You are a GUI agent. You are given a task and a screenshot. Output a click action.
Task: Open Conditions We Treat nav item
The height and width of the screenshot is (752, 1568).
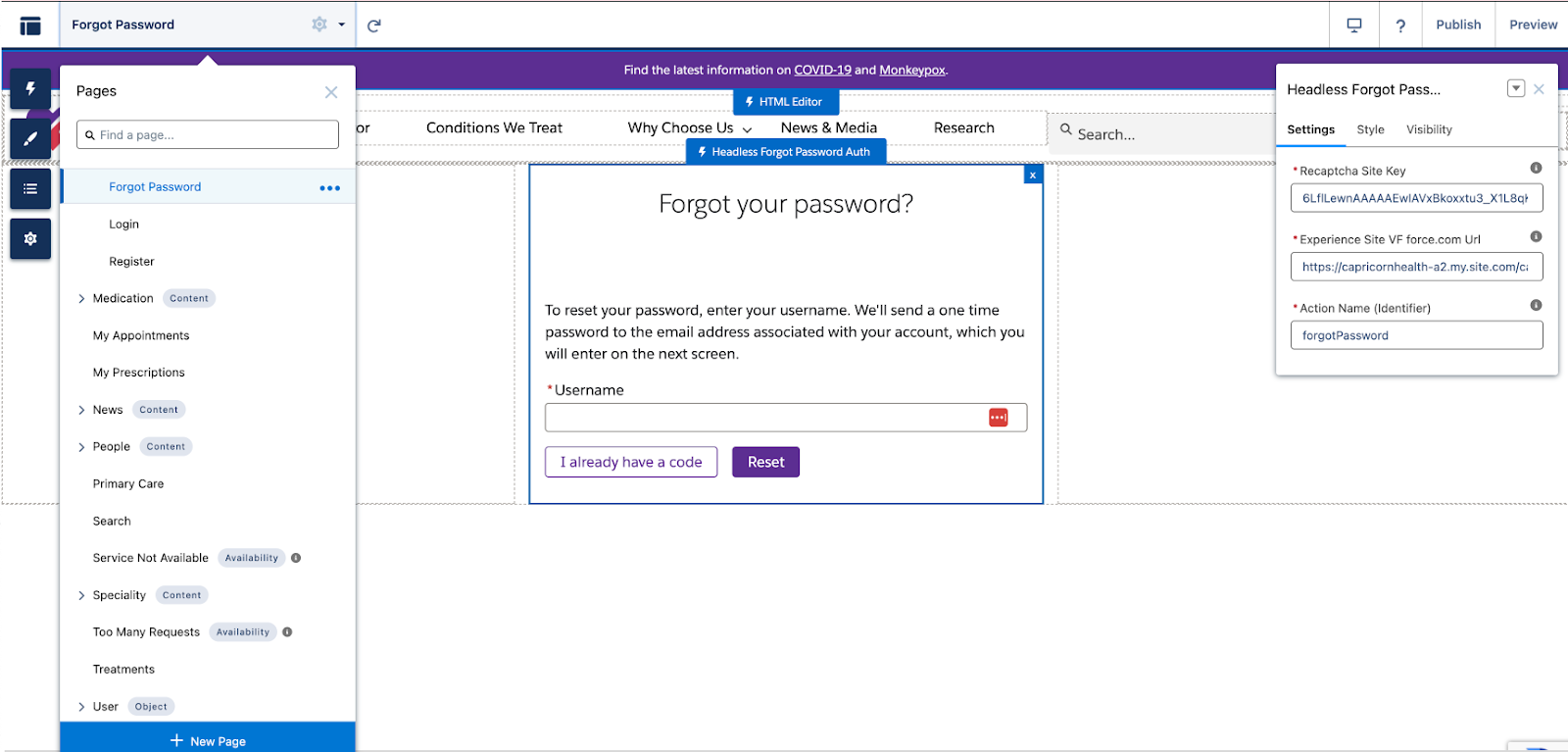point(494,127)
